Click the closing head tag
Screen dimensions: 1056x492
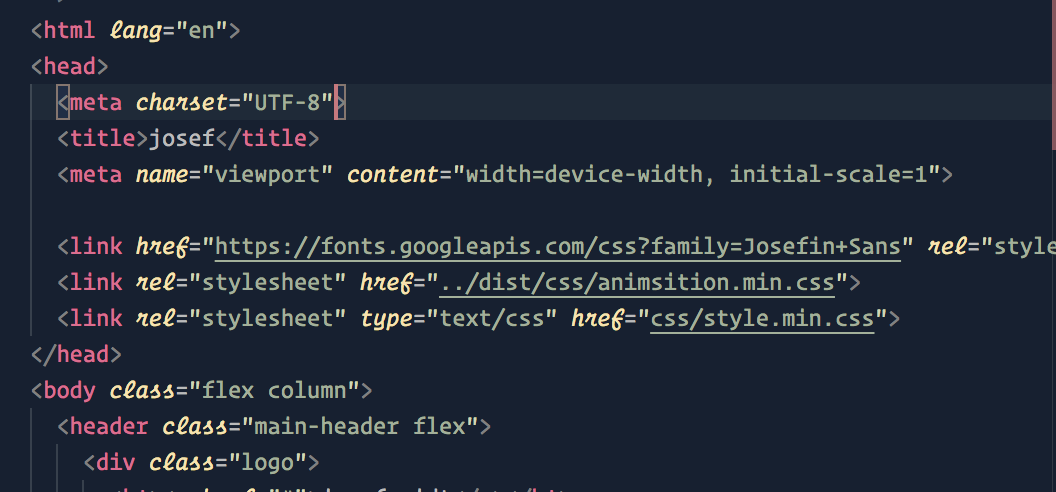(76, 354)
